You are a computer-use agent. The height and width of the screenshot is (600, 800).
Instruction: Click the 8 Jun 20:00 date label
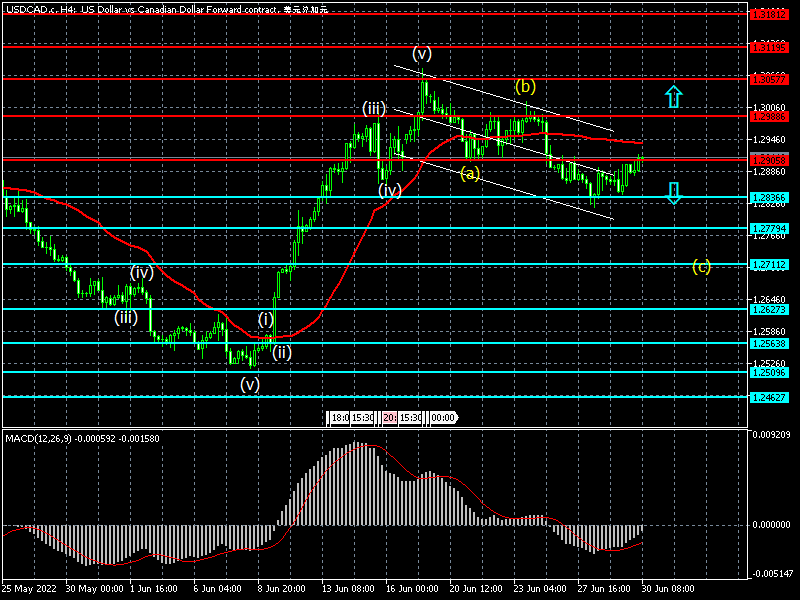pos(282,589)
